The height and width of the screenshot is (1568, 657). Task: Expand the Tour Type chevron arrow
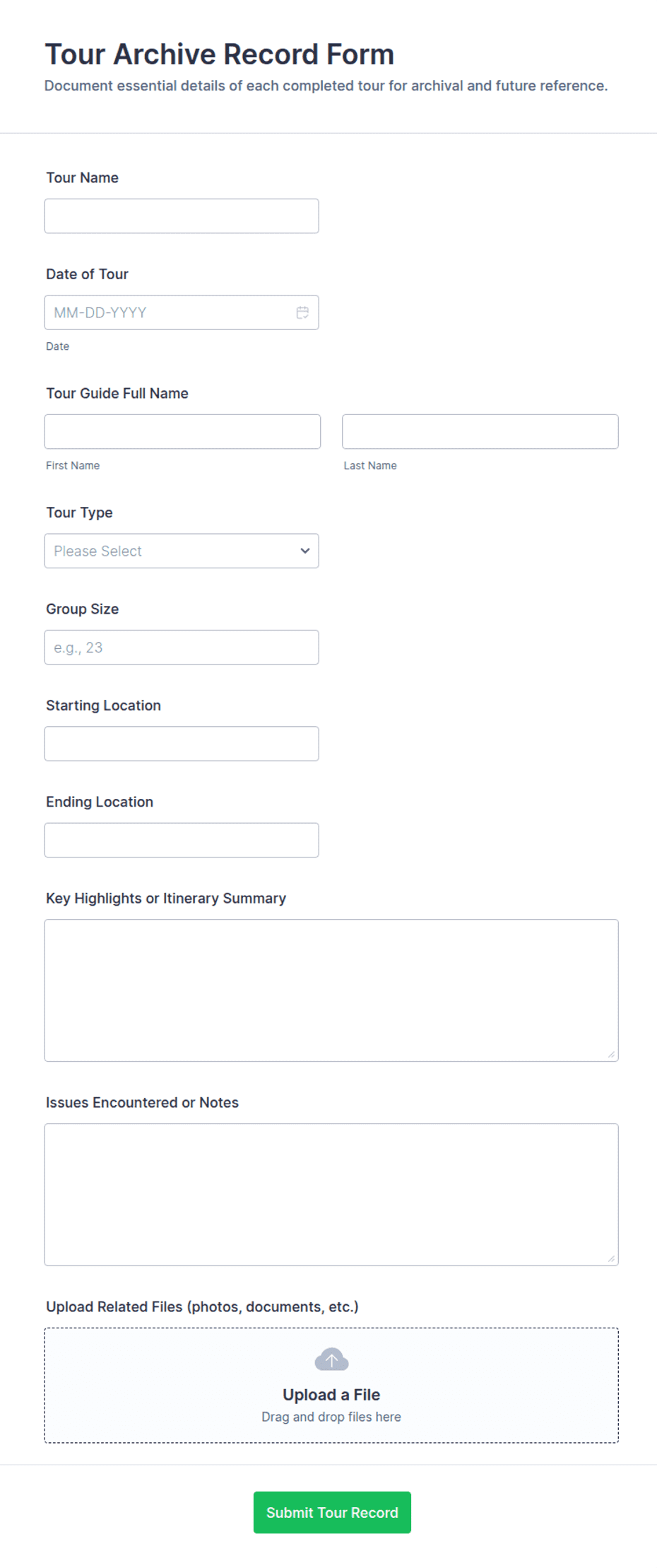click(305, 551)
